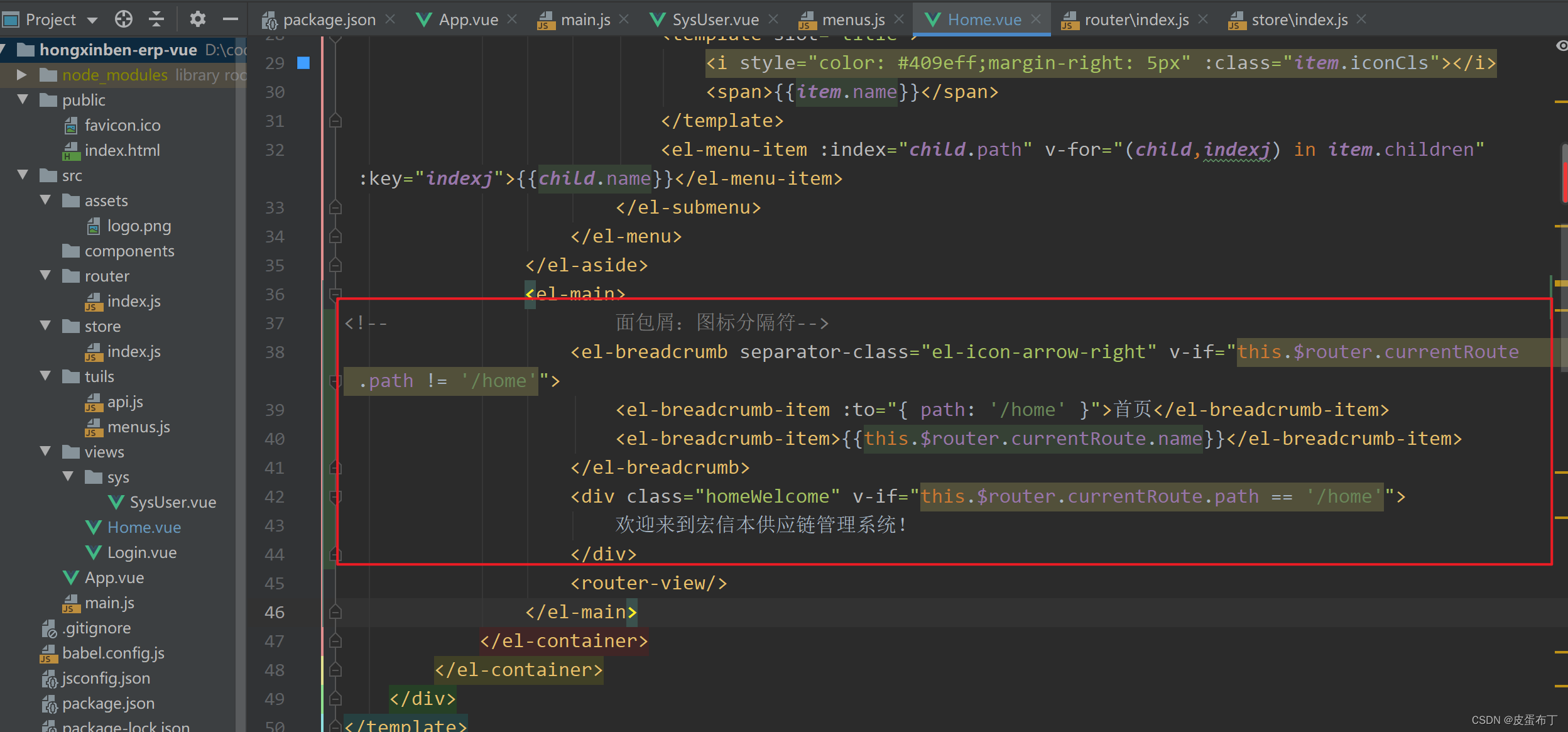This screenshot has width=1568, height=732.
Task: Collapse the views folder
Action: [x=45, y=451]
